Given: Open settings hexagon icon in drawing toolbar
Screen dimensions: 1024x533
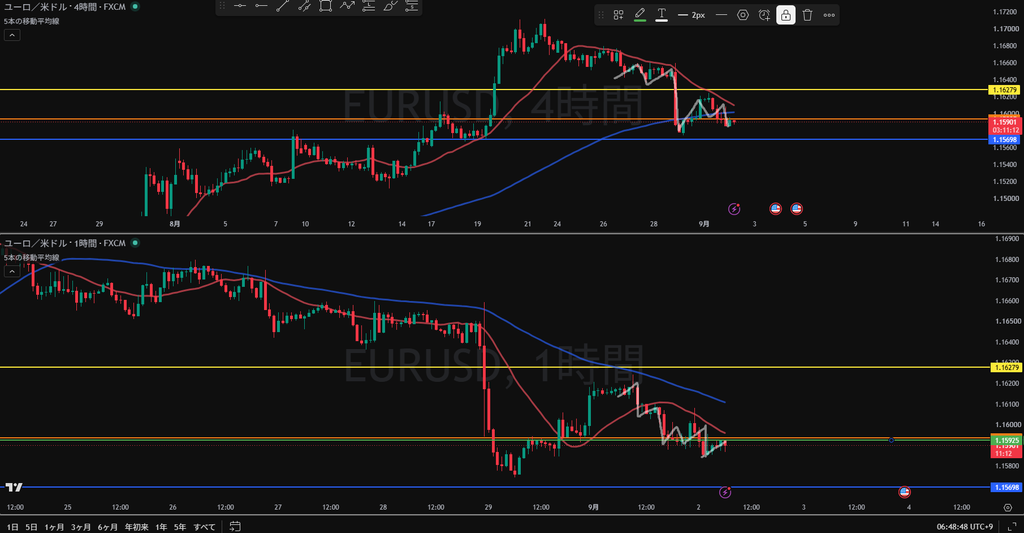Looking at the screenshot, I should point(743,15).
